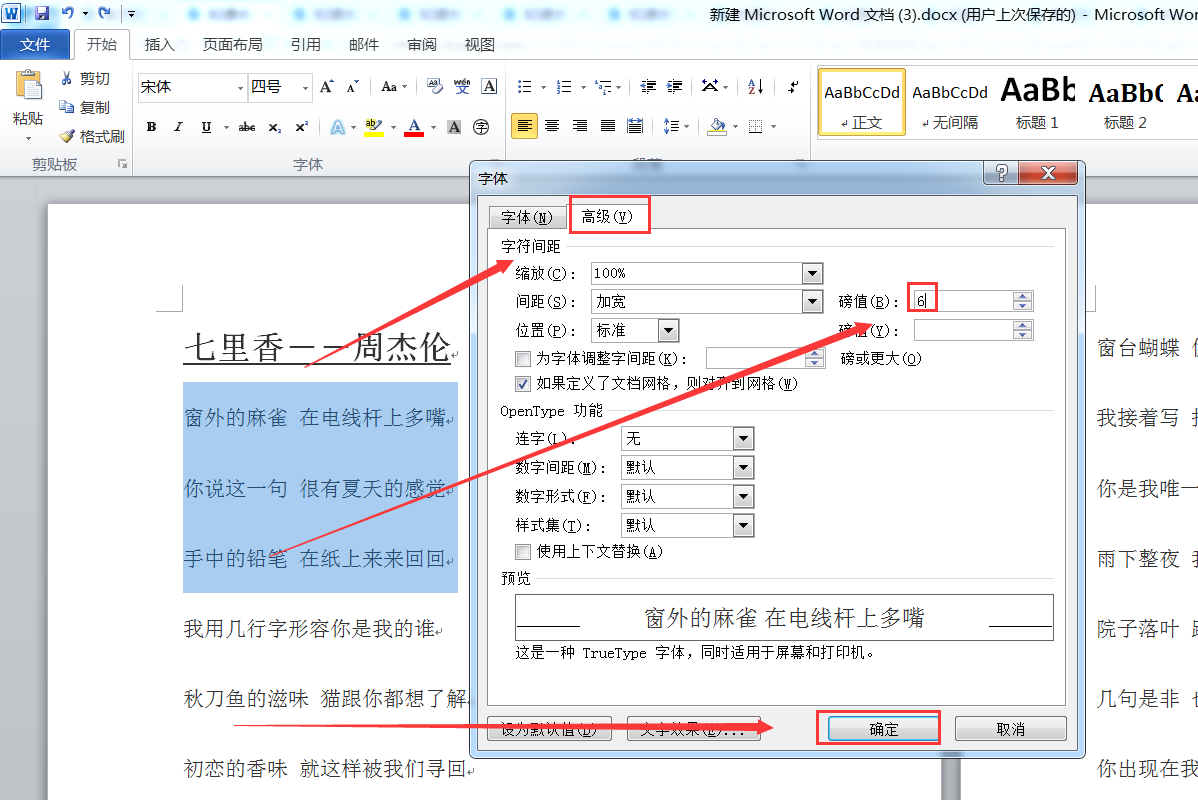Open the 审阅 ribbon tab
Image resolution: width=1198 pixels, height=800 pixels.
(422, 44)
